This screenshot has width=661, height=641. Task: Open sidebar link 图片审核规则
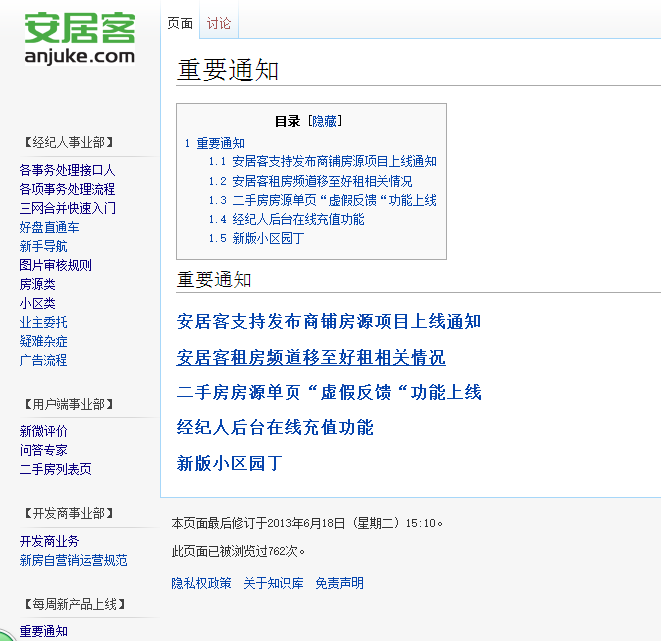55,265
